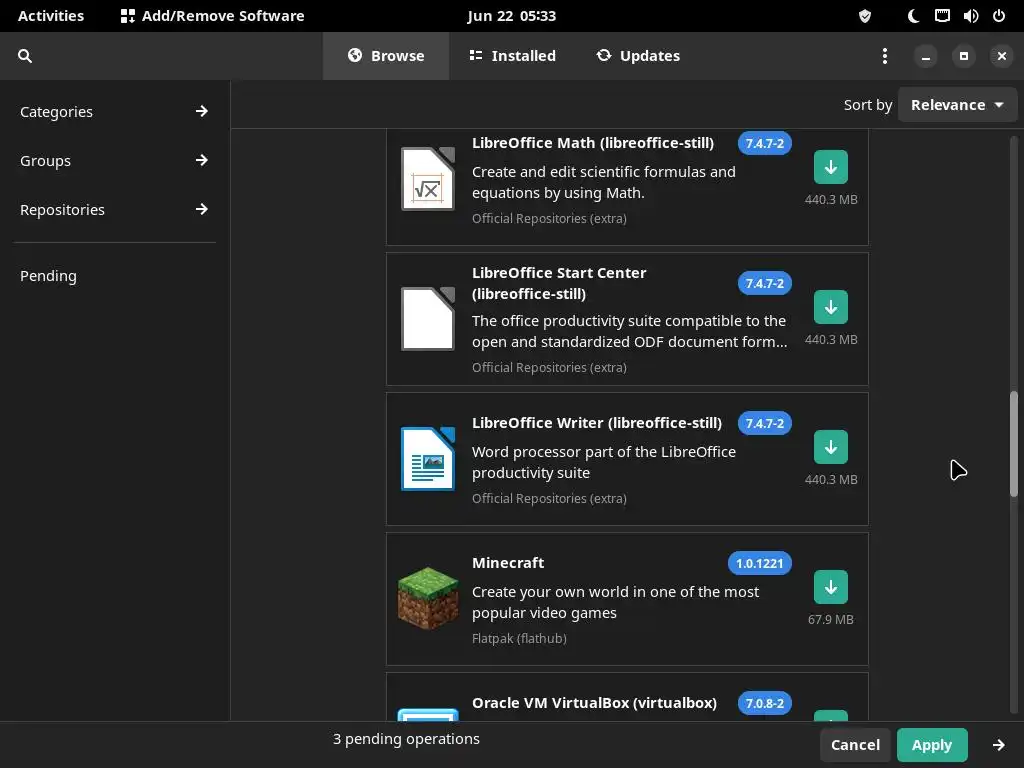Expand the Repositories sidebar entry
The height and width of the screenshot is (768, 1024).
114,210
